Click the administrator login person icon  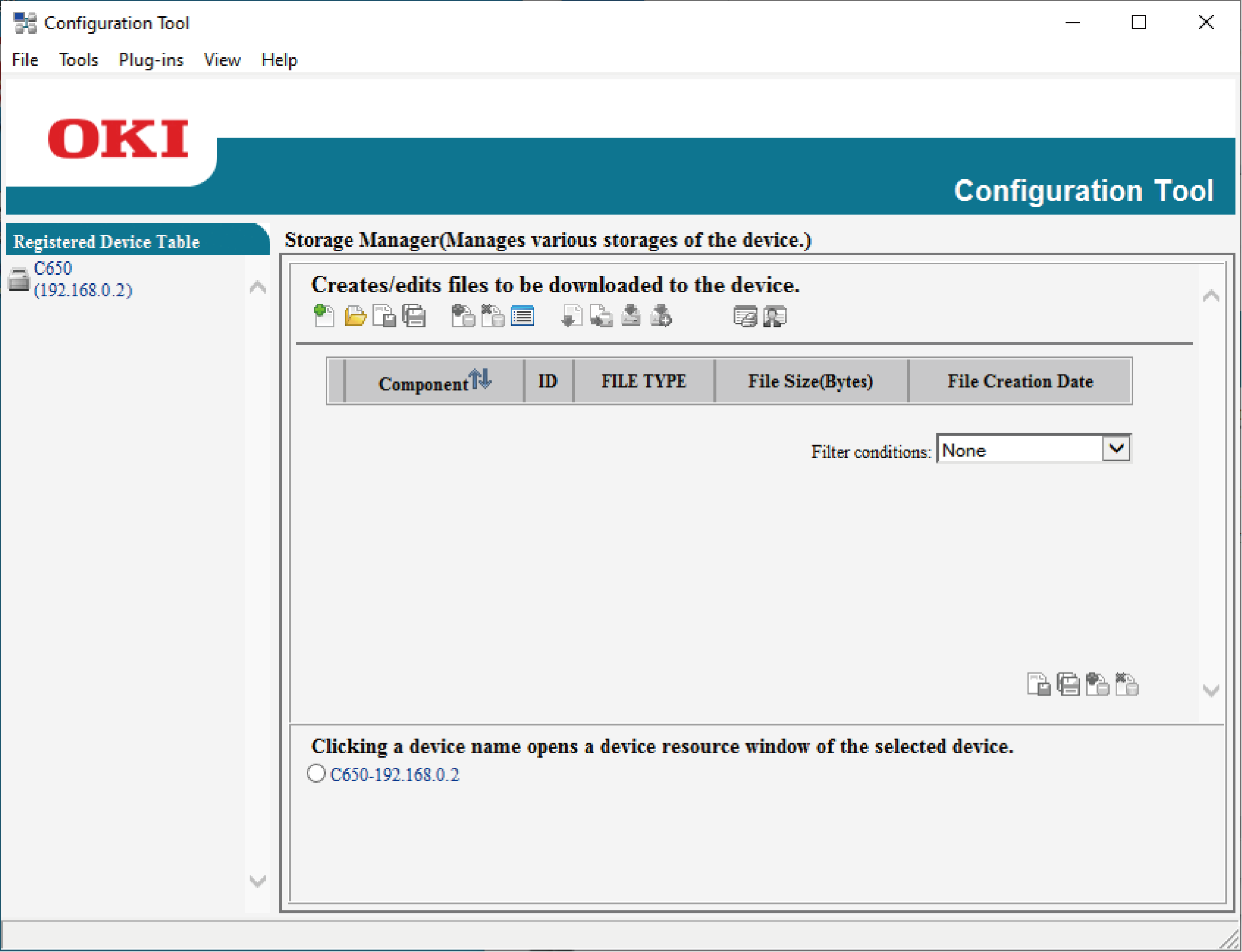pyautogui.click(x=774, y=316)
